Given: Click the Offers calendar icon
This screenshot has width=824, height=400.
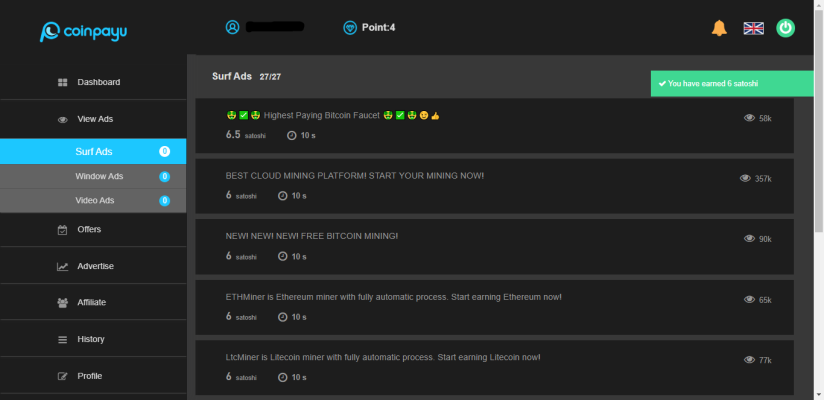Looking at the screenshot, I should click(x=63, y=230).
